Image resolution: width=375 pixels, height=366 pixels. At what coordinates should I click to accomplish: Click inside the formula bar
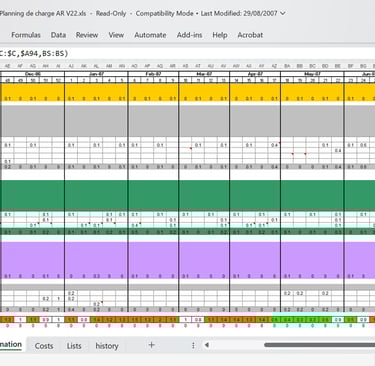[187, 53]
